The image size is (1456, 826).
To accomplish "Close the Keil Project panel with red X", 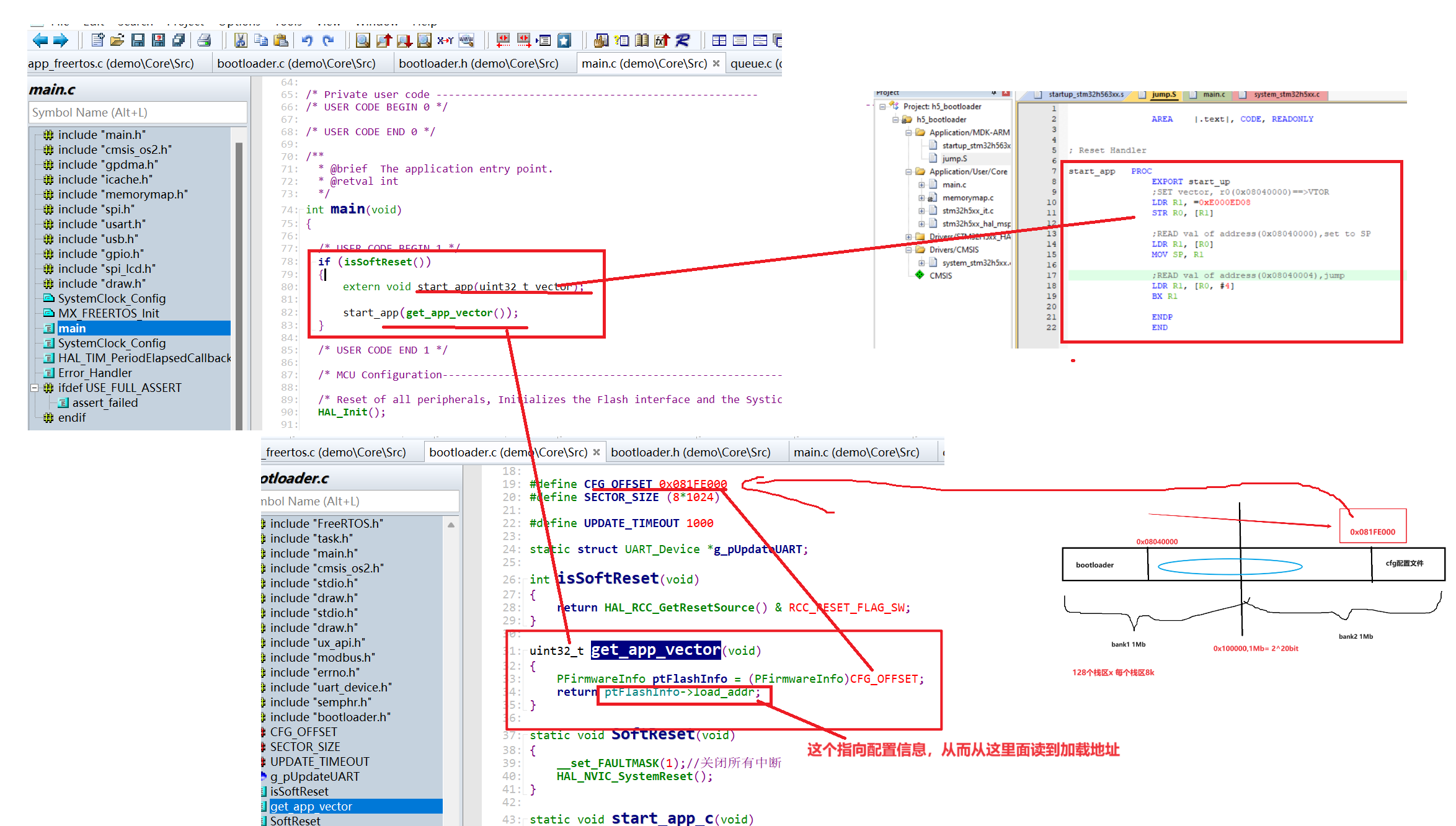I will coord(1006,93).
